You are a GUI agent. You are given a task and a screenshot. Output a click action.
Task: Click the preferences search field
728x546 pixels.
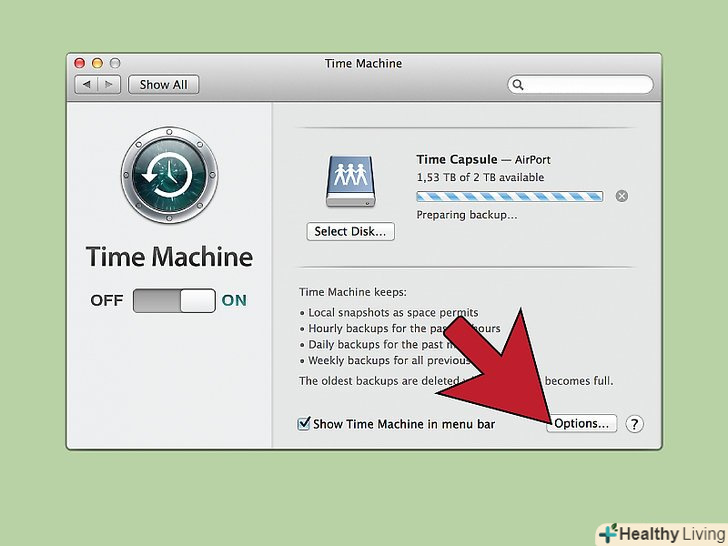click(580, 84)
